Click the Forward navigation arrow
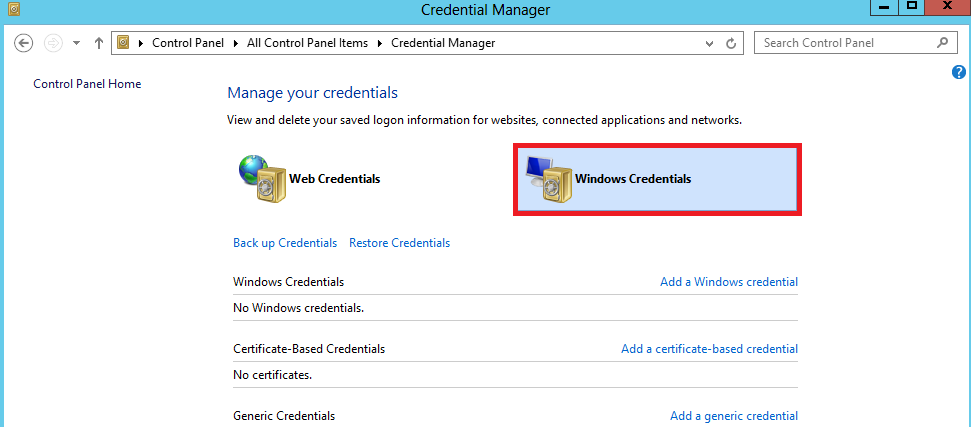Viewport: 971px width, 427px height. [x=53, y=43]
